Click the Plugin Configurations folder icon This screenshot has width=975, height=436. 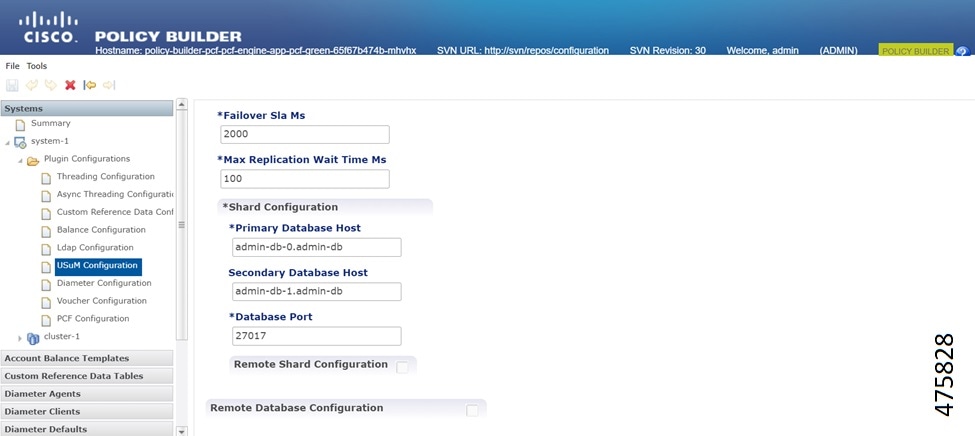[x=33, y=160]
